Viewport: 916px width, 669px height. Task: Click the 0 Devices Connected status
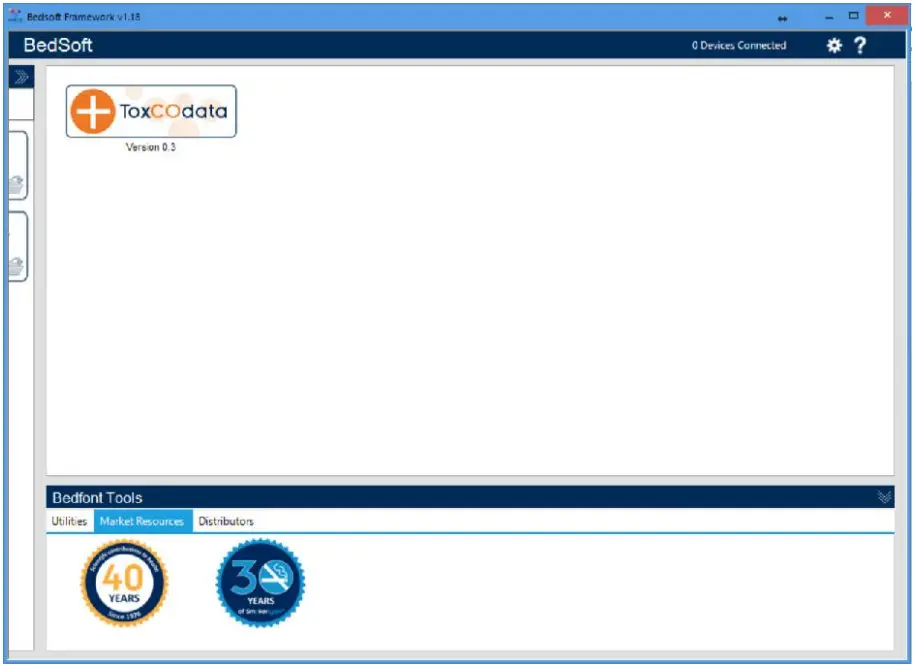738,45
